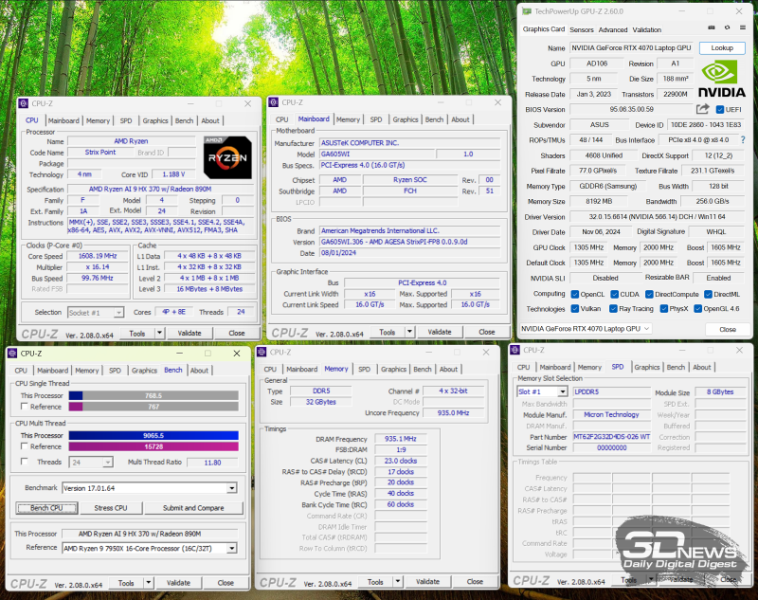Open the Slot #1 memory slot selector
This screenshot has width=758, height=600.
tap(543, 392)
